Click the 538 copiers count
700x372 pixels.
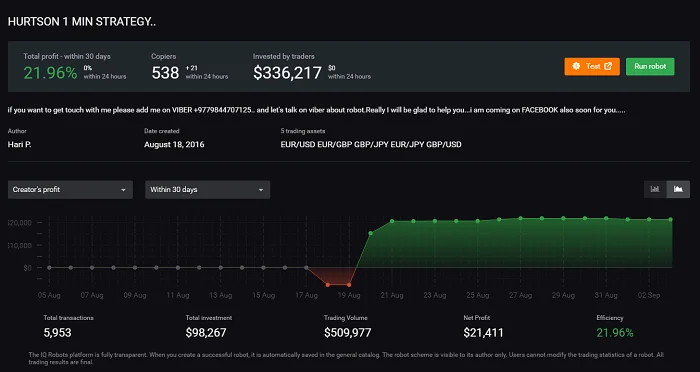[x=165, y=73]
